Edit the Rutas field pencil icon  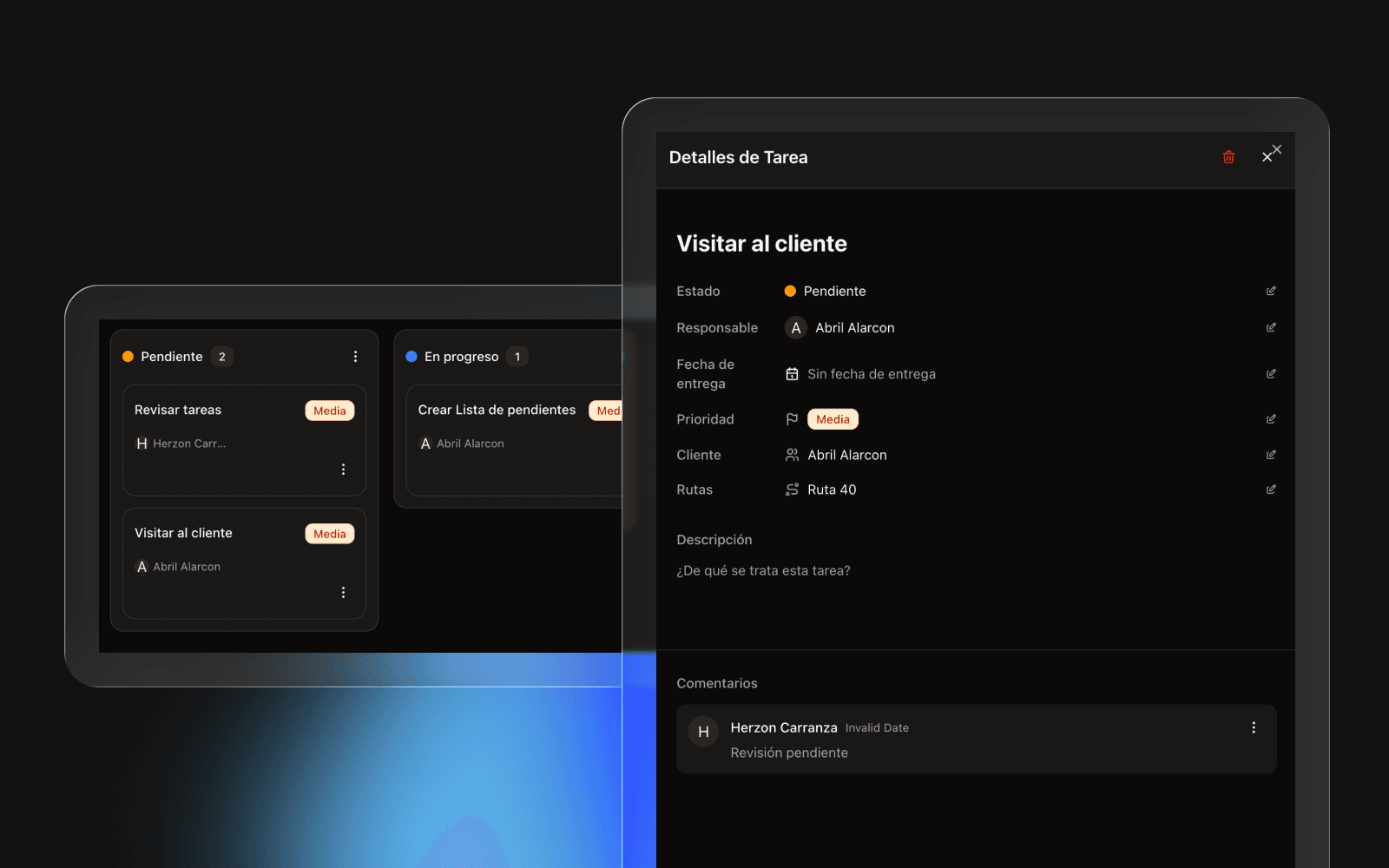(x=1271, y=490)
